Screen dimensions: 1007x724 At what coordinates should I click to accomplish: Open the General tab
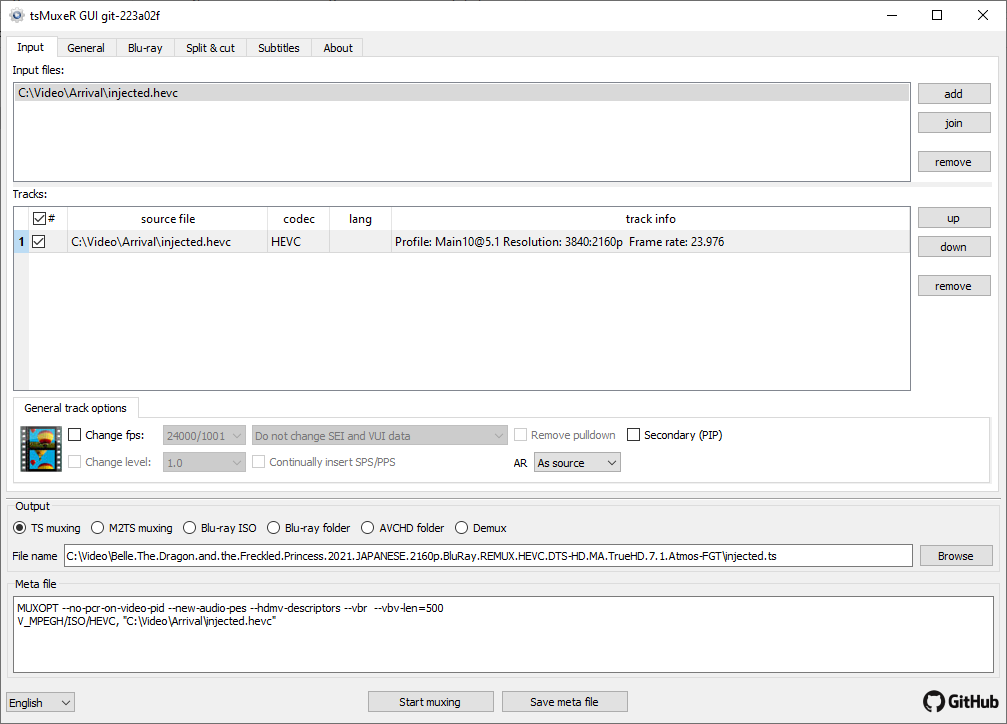(x=86, y=48)
